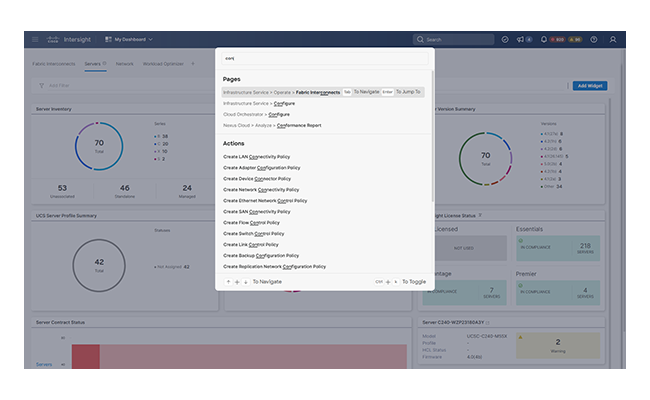
Task: Click the Not Assigned 42 legend entry
Action: [172, 267]
